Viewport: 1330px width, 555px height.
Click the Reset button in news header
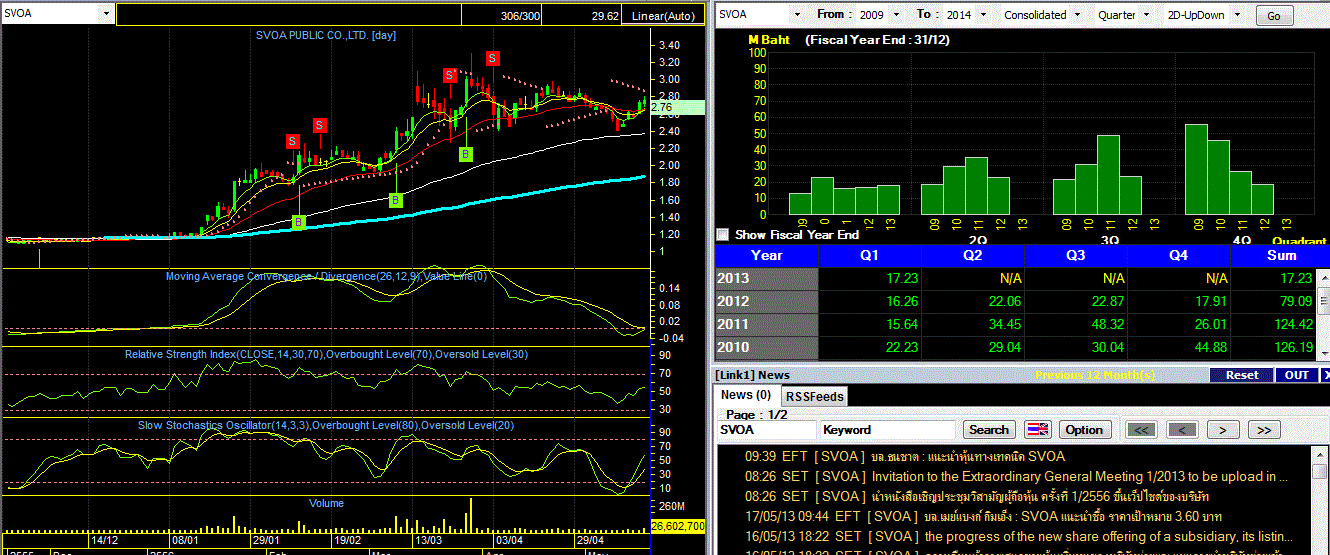click(x=1241, y=375)
